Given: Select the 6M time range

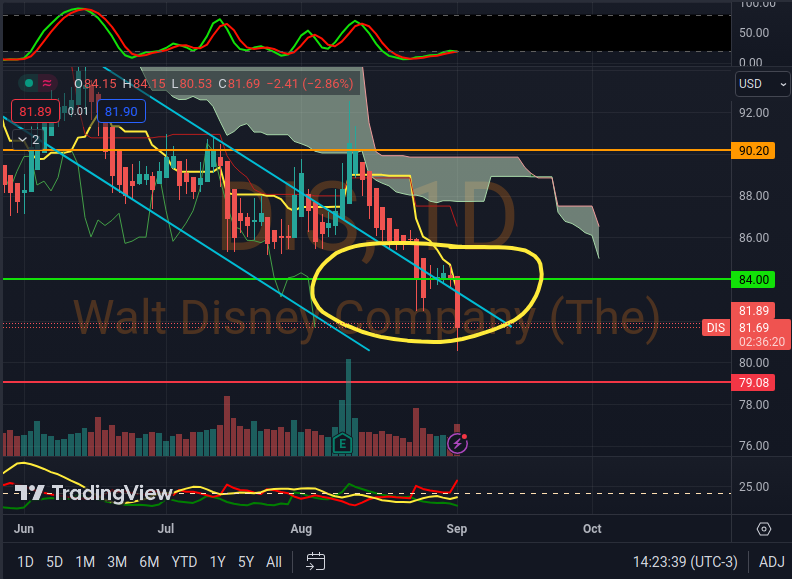Looking at the screenshot, I should (x=149, y=562).
